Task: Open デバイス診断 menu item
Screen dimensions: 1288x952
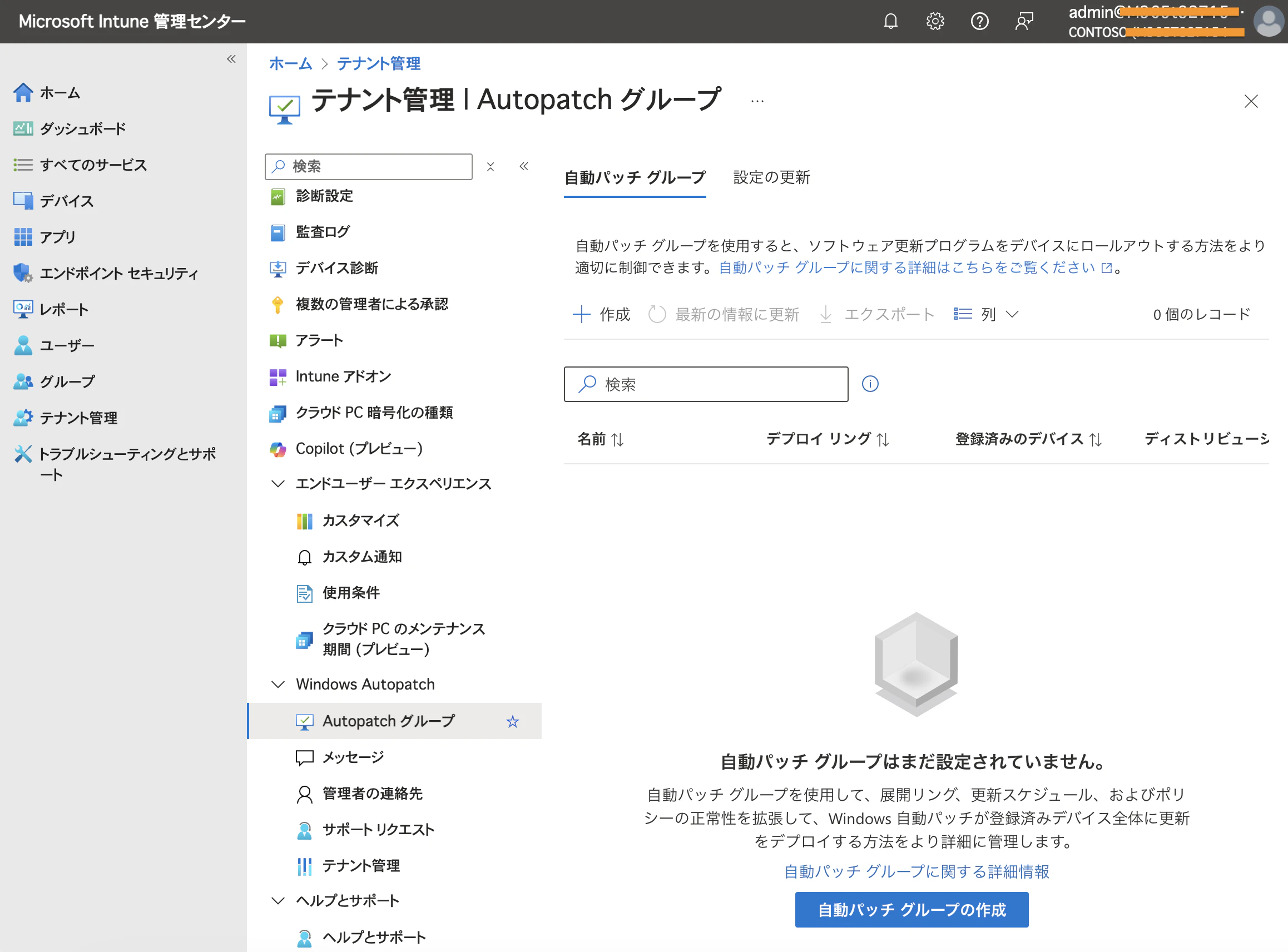Action: click(x=324, y=268)
